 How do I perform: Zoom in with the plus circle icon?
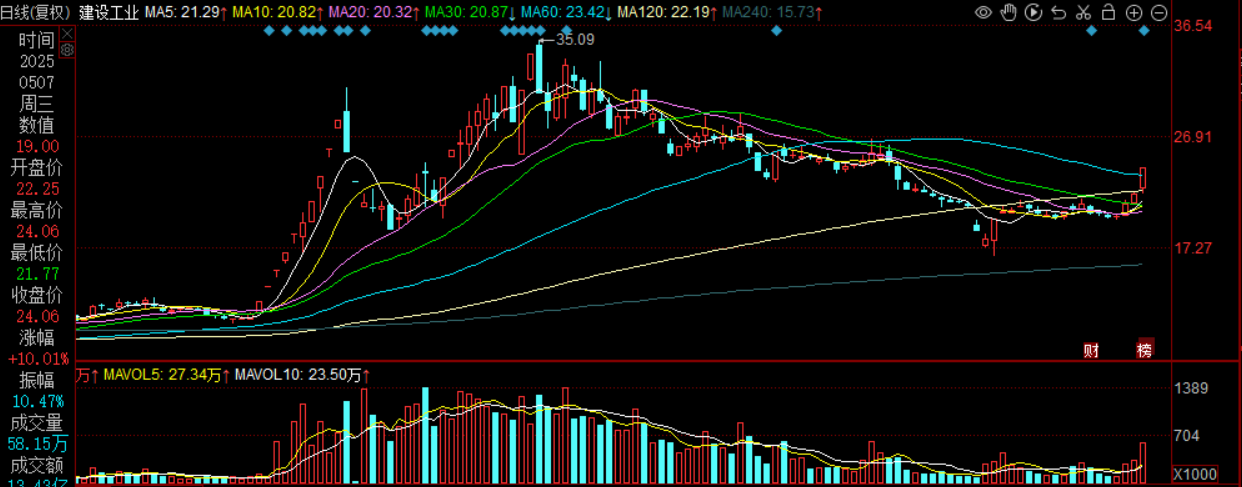[x=1134, y=13]
